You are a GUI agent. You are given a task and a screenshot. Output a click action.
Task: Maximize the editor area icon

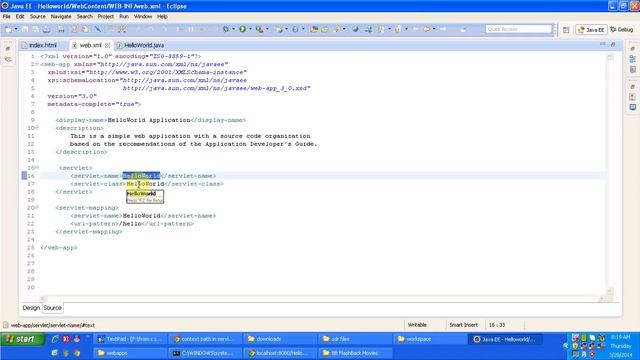coord(613,44)
